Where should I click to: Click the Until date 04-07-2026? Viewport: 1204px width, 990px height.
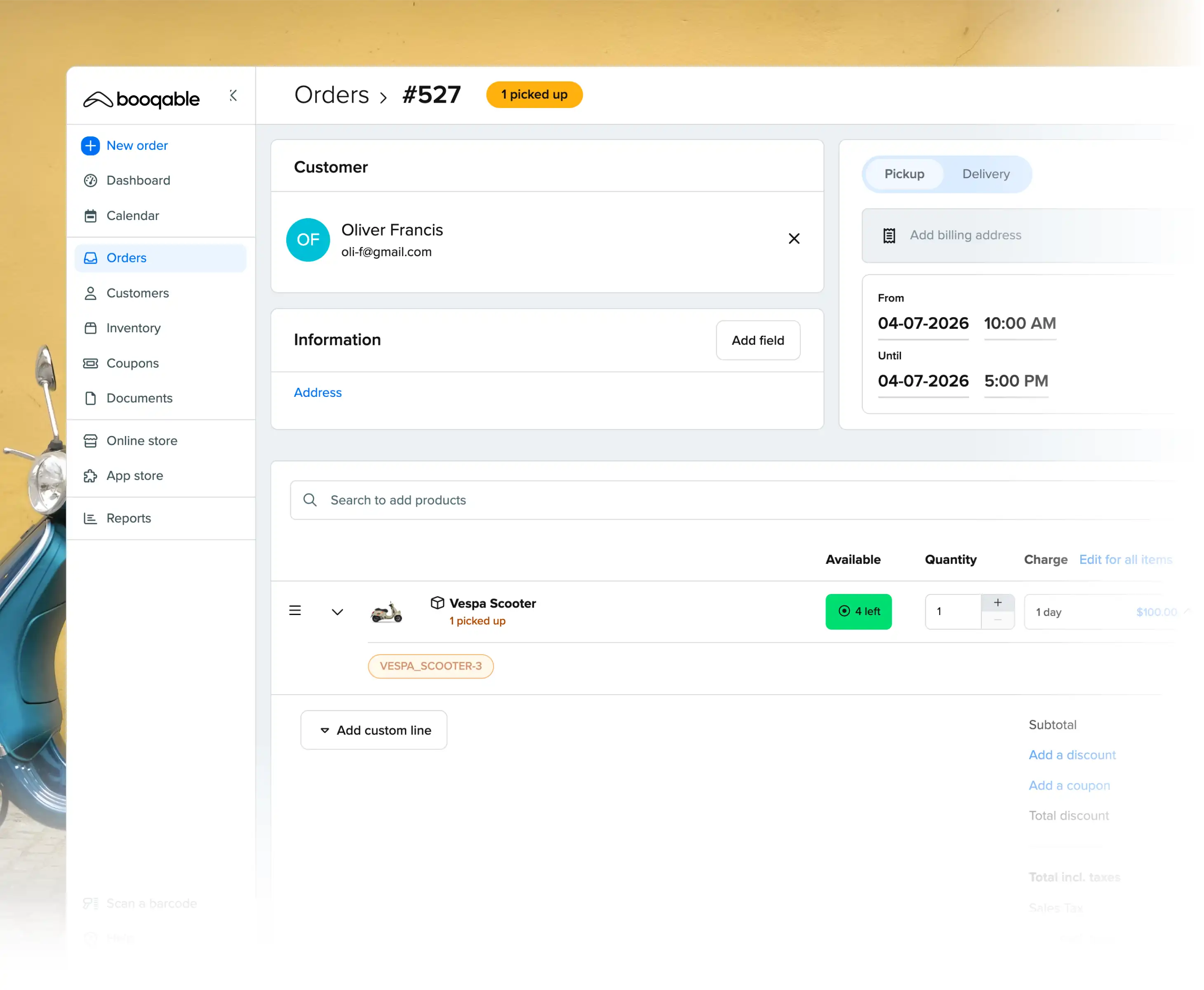(923, 381)
